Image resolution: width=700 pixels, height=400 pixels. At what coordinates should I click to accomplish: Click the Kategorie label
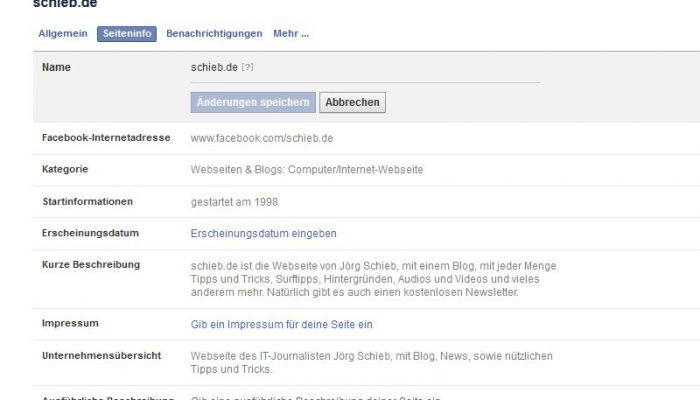coord(65,169)
